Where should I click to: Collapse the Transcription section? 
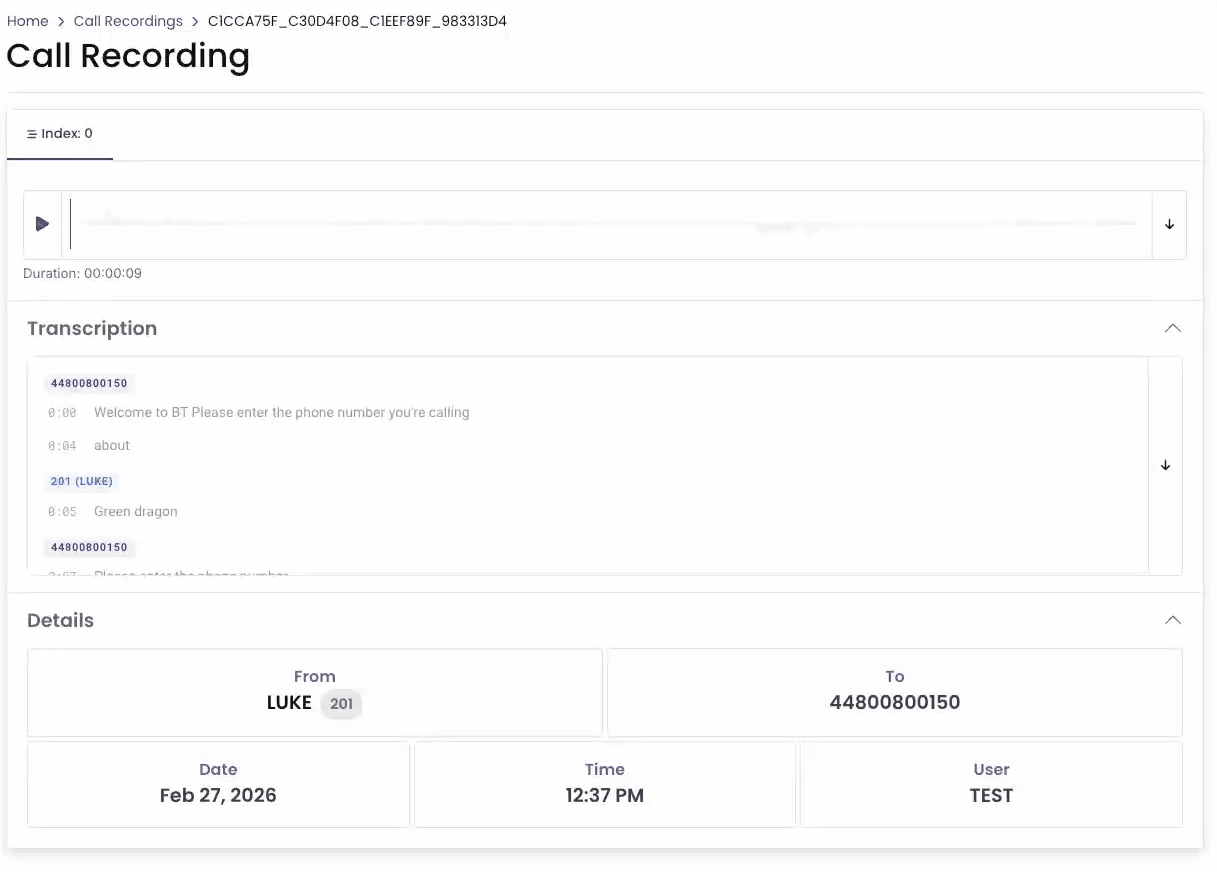(1172, 328)
